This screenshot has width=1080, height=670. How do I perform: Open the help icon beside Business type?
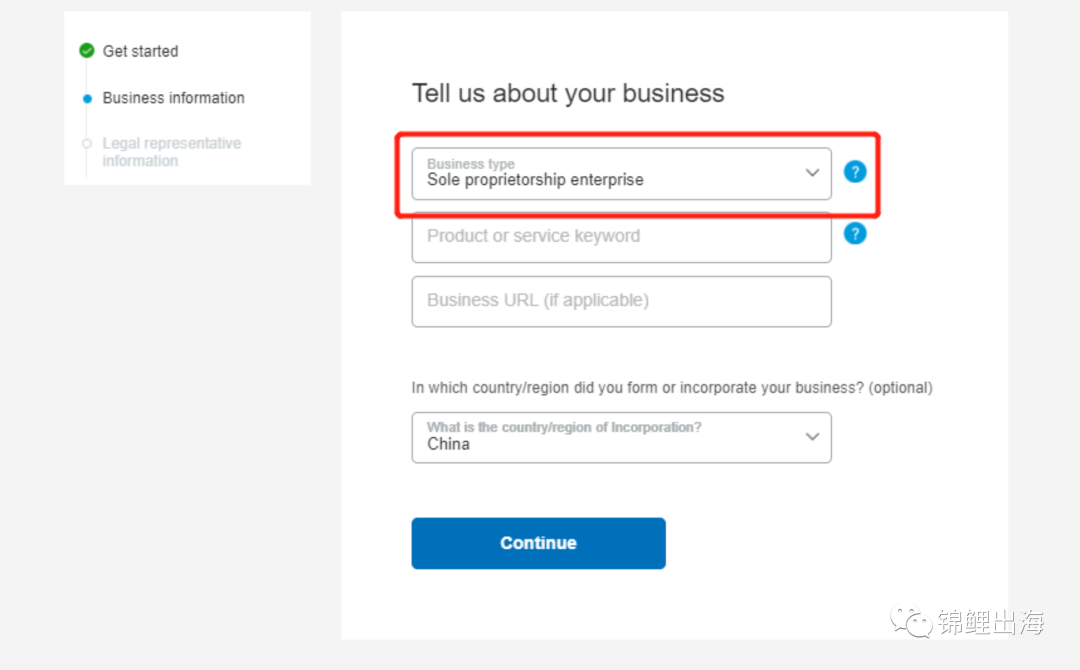click(x=854, y=172)
